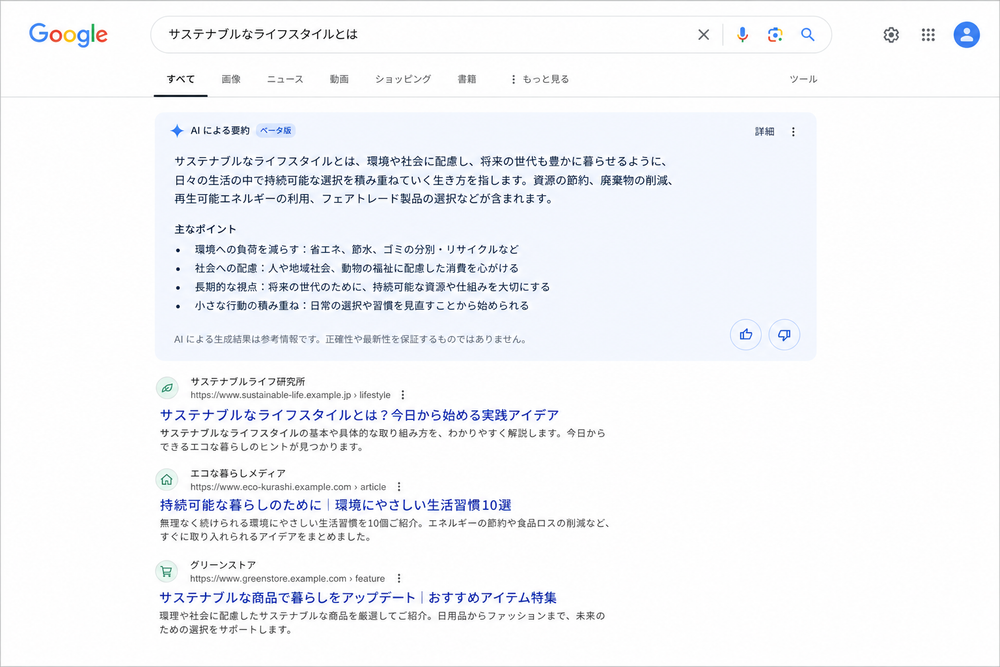Click the house favicon of エコな暮らしメディア
This screenshot has width=1000, height=667.
167,480
